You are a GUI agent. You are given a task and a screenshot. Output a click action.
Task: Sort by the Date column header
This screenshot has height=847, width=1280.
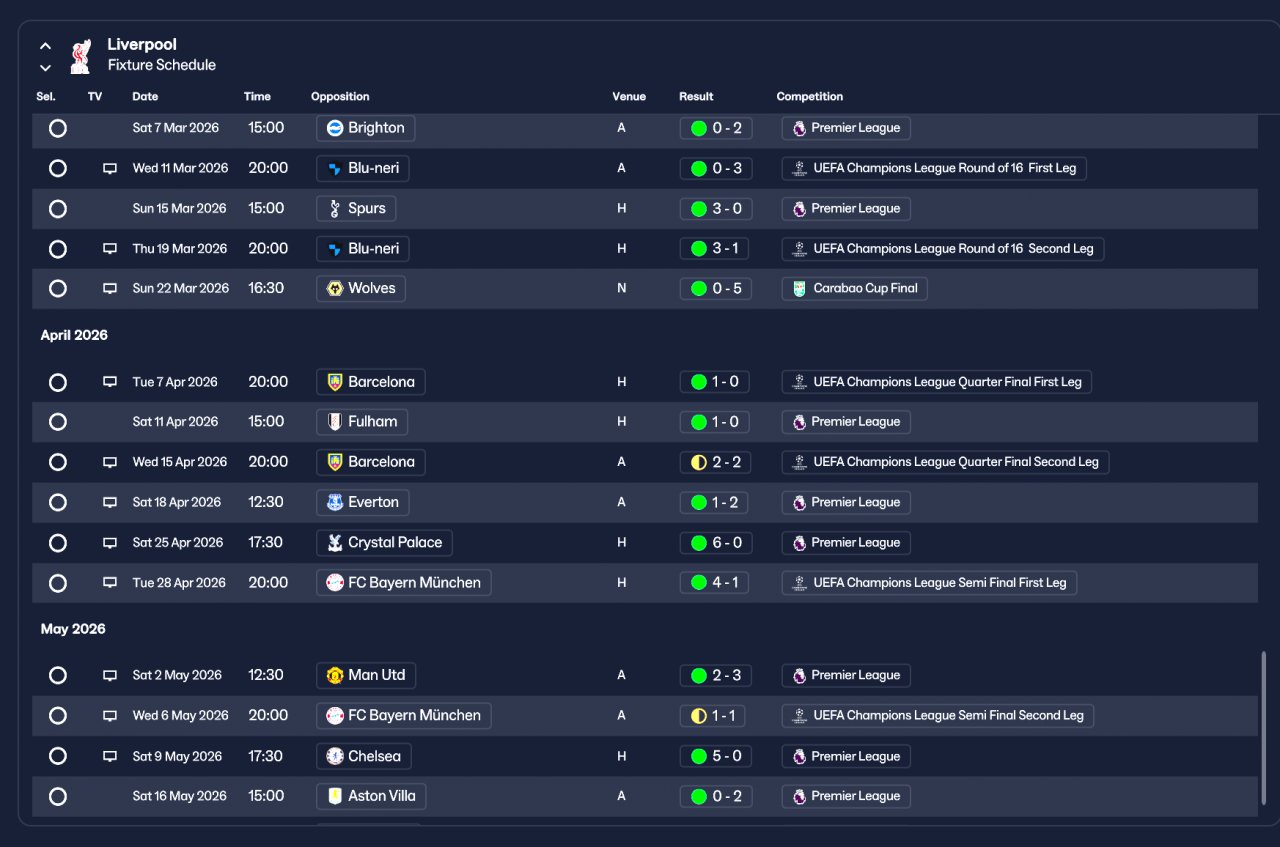[x=145, y=97]
